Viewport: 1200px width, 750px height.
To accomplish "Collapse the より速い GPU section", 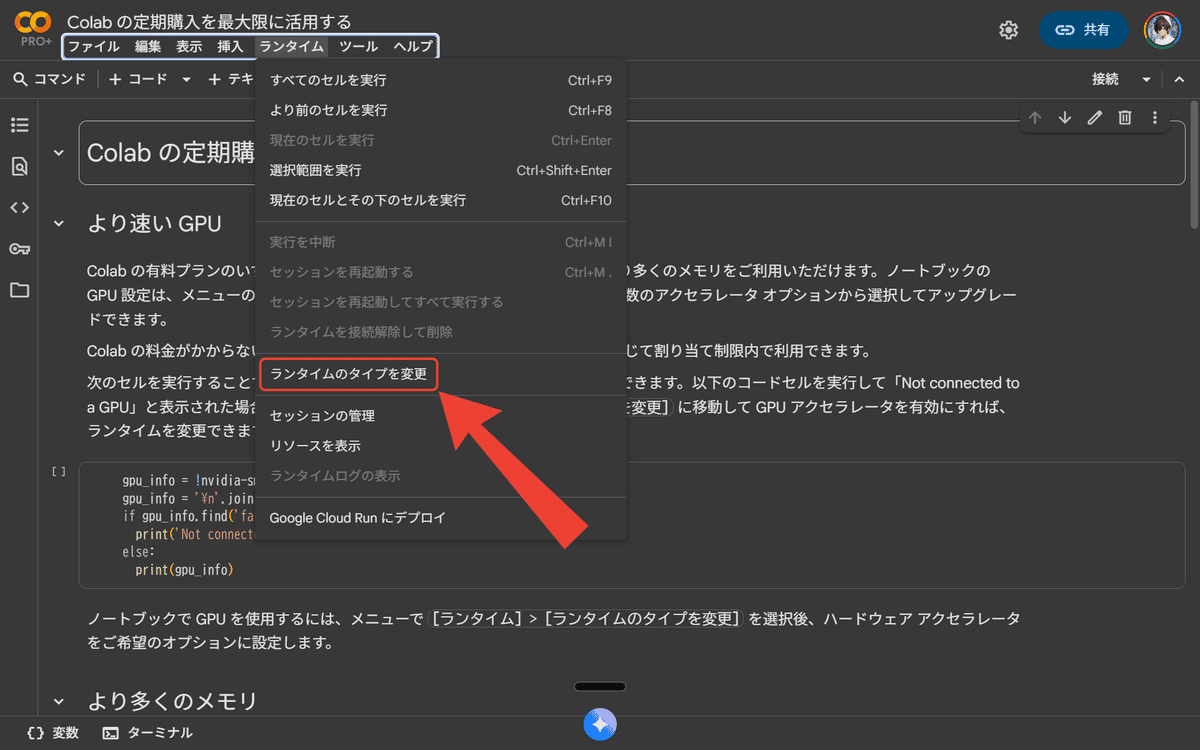I will (x=58, y=223).
